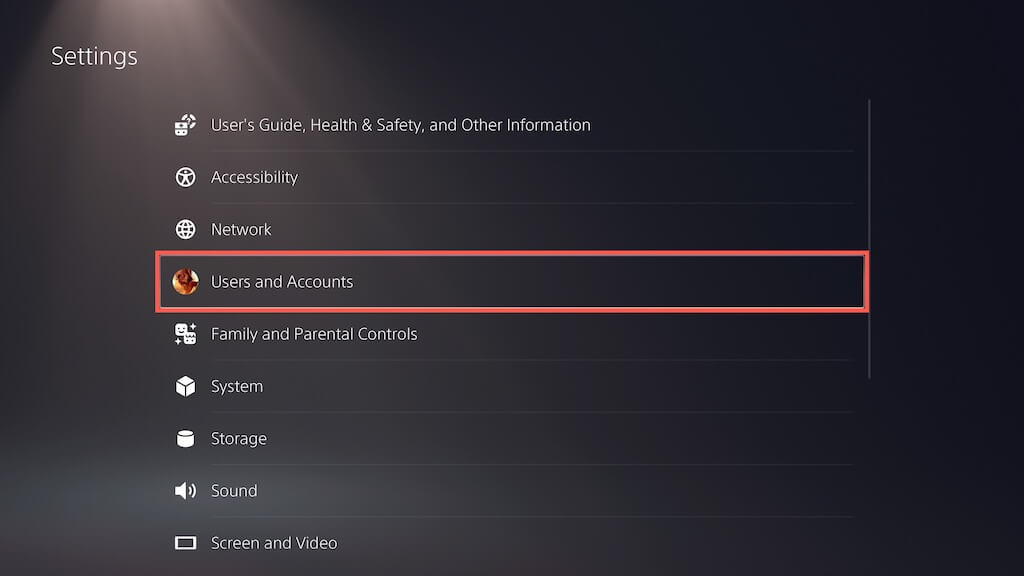Click the User's Guide icon
This screenshot has height=576, width=1024.
pos(185,125)
